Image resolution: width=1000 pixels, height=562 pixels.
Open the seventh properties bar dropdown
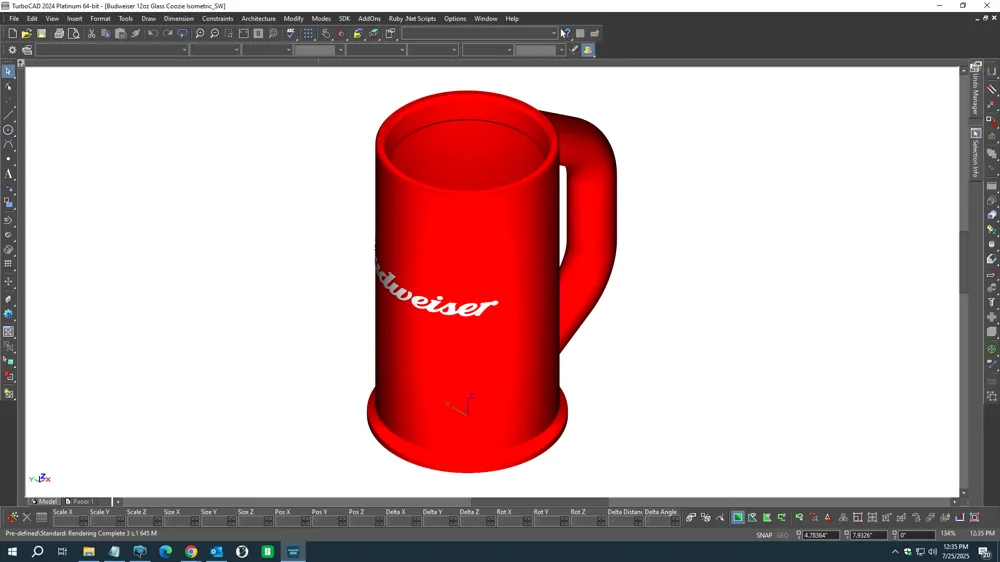[487, 50]
